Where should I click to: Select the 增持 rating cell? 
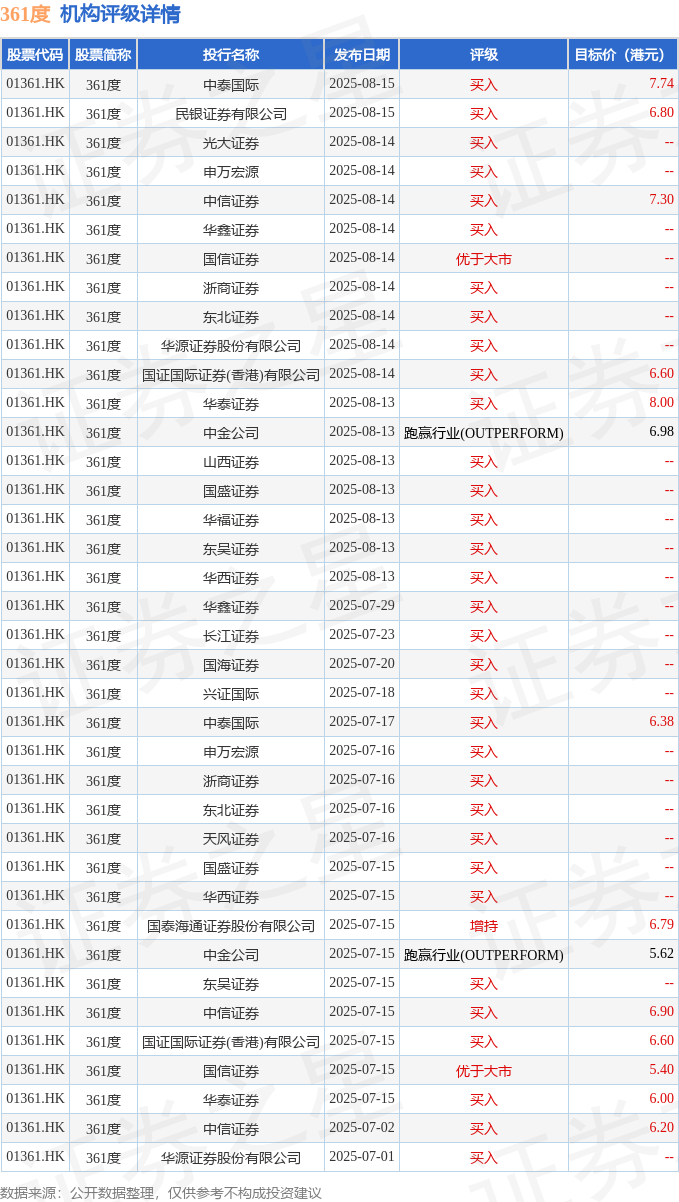pyautogui.click(x=484, y=926)
